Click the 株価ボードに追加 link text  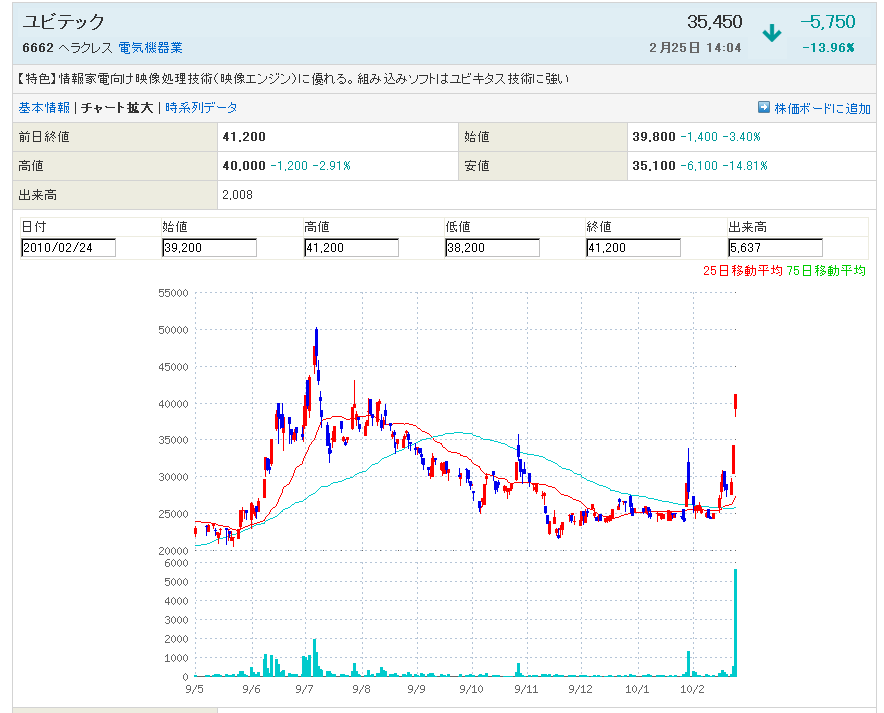pyautogui.click(x=822, y=108)
